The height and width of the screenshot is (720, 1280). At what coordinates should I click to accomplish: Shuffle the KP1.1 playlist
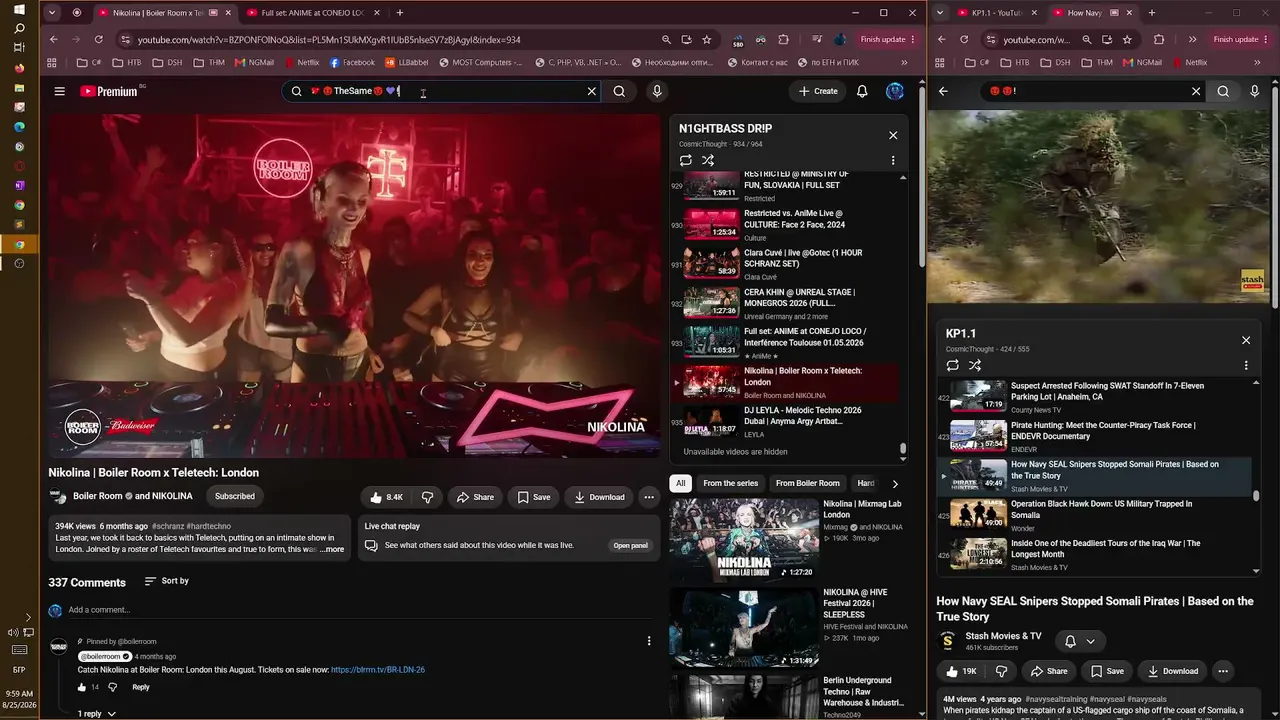(x=975, y=366)
